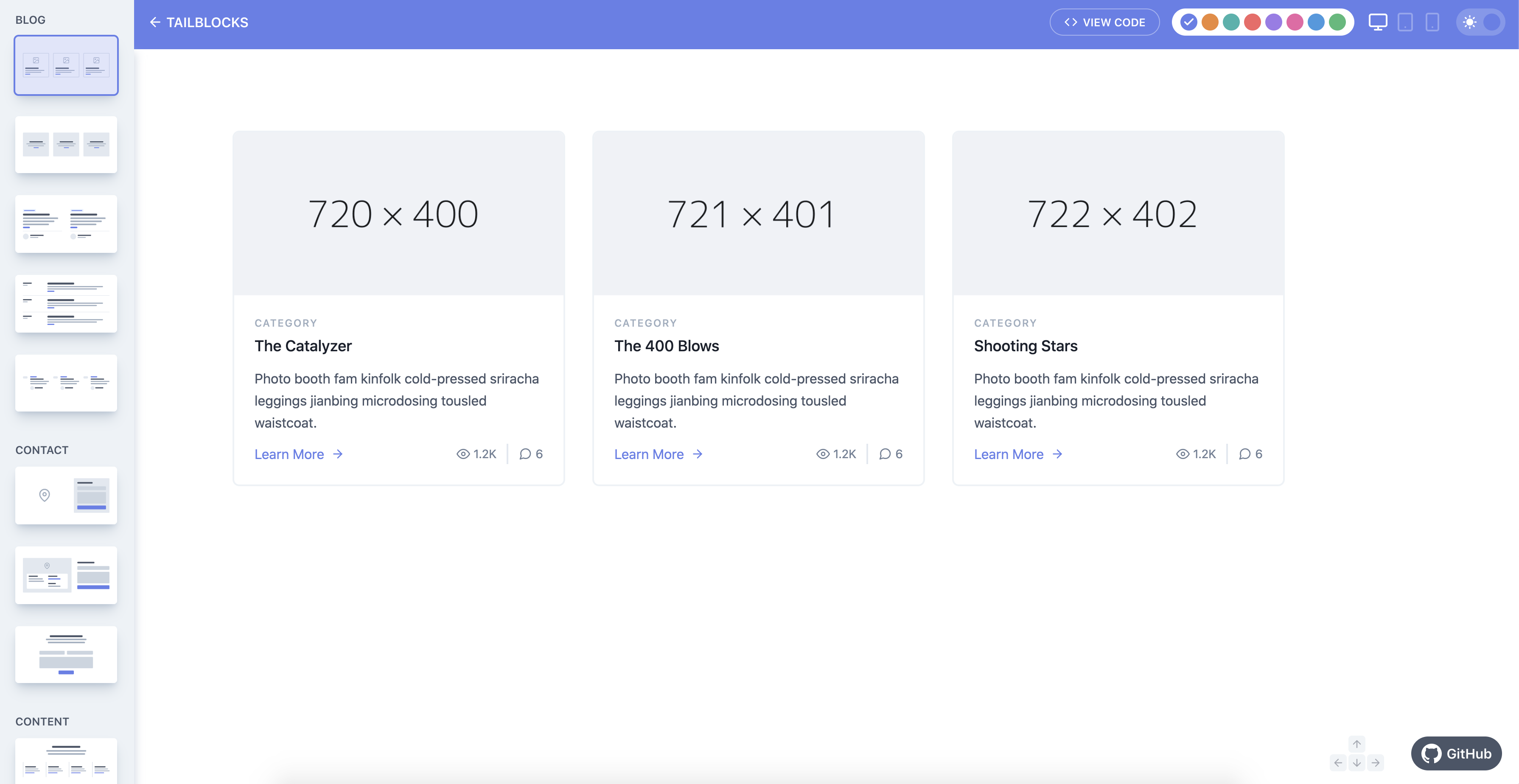Image resolution: width=1519 pixels, height=784 pixels.
Task: Select the green theme color
Action: (x=1337, y=22)
